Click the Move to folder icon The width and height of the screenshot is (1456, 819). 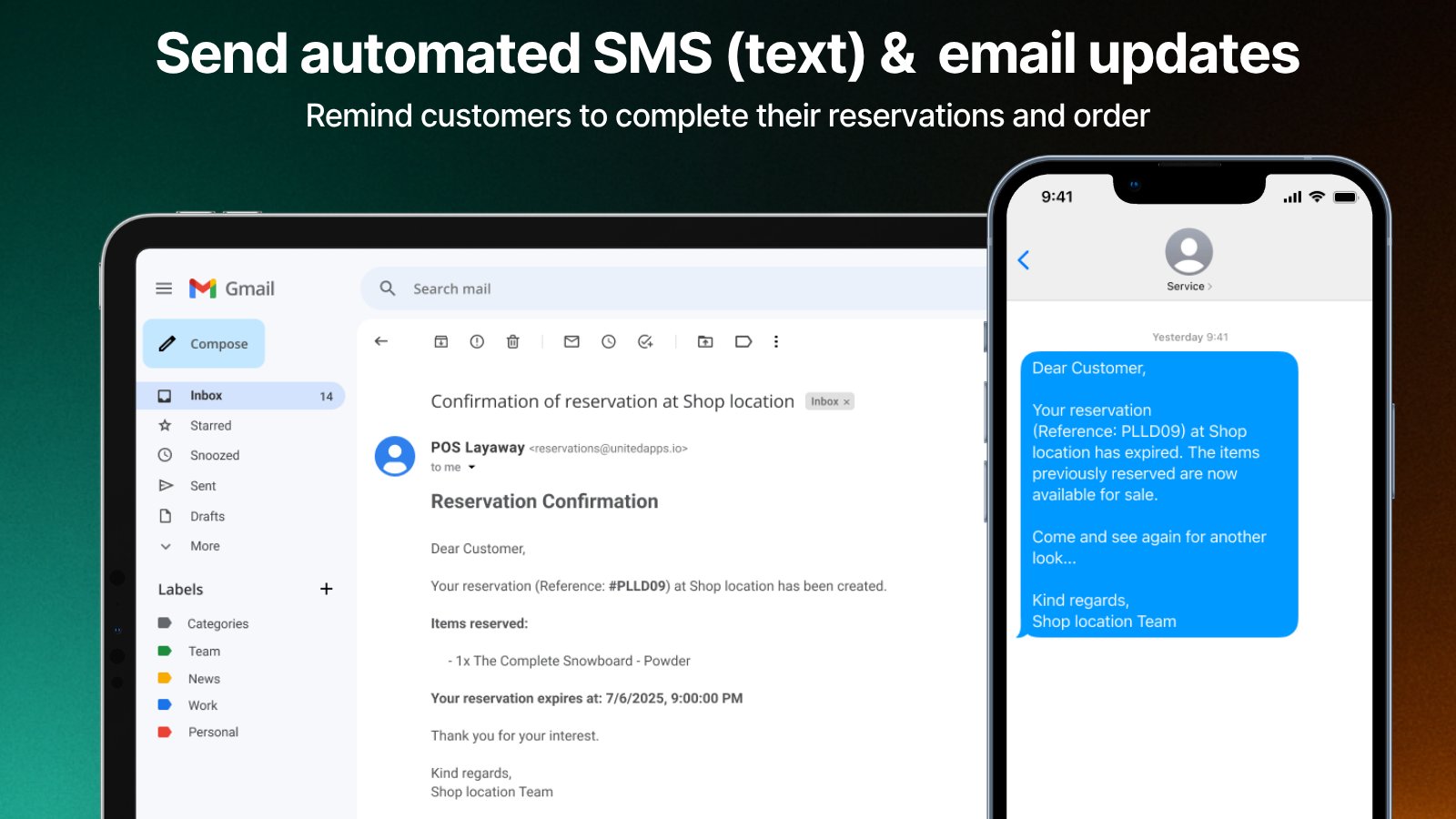(x=705, y=341)
